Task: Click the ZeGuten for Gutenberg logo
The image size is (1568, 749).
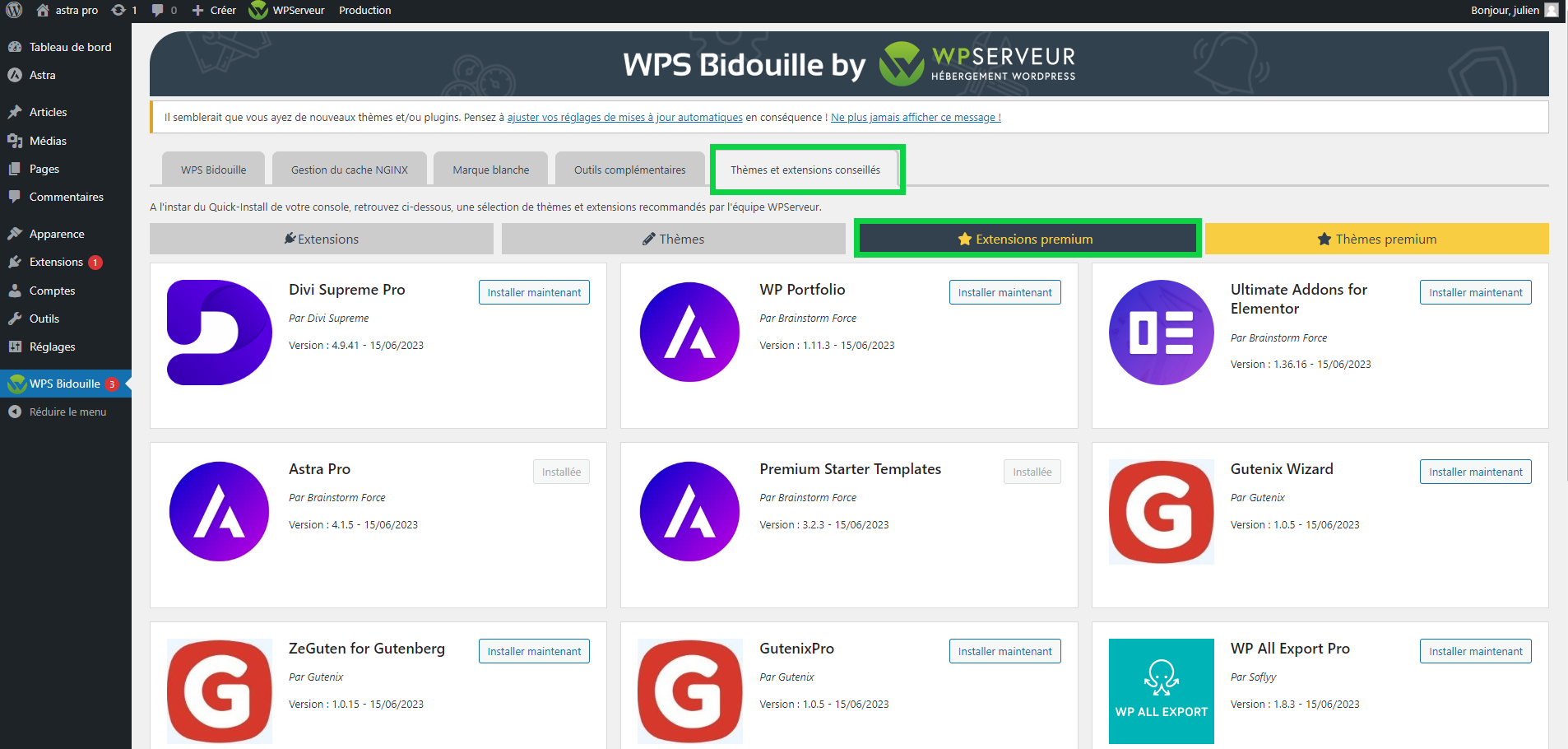Action: click(x=220, y=691)
